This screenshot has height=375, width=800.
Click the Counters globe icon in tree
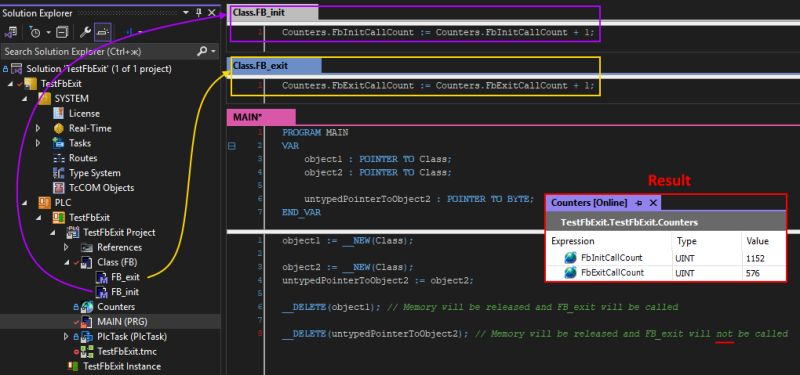coord(87,307)
